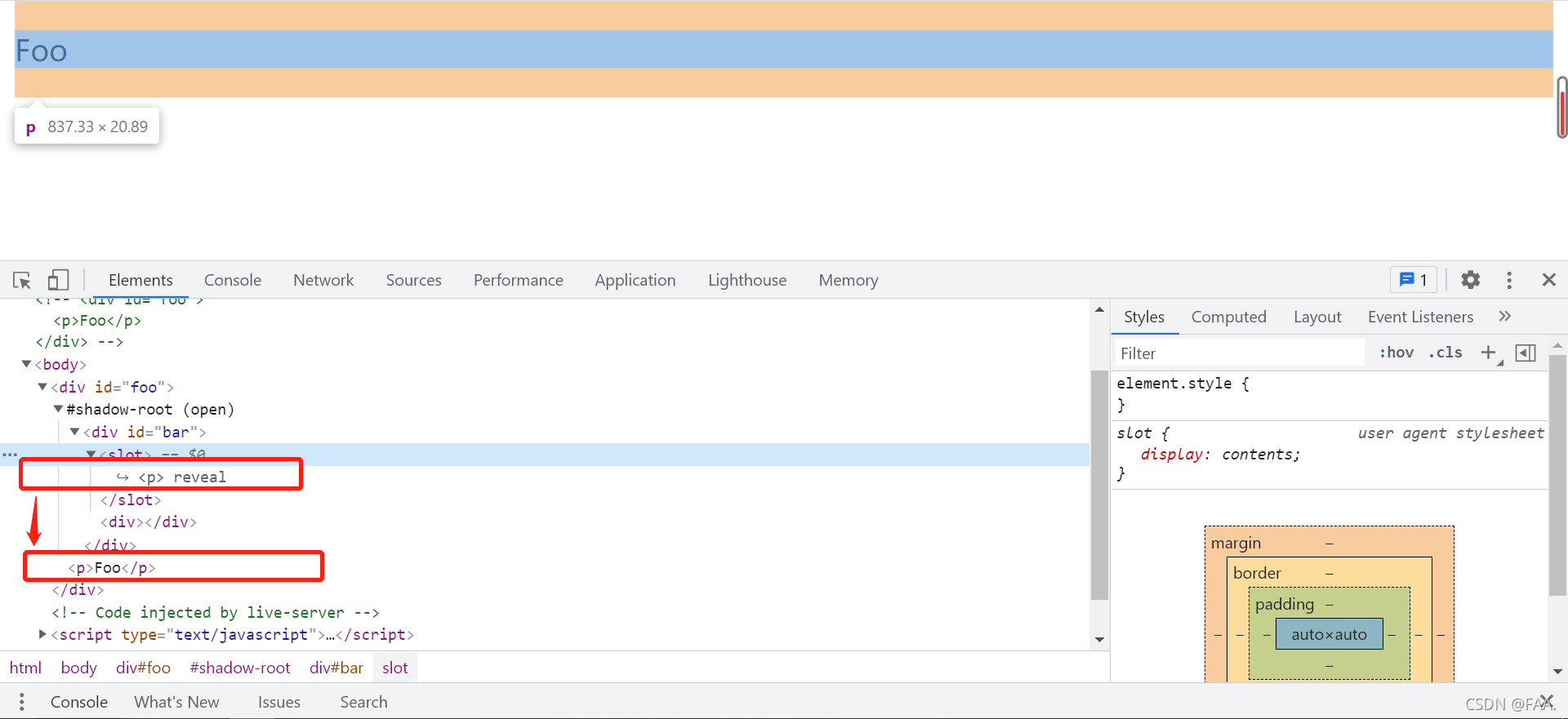Open the Memory tab

[849, 280]
